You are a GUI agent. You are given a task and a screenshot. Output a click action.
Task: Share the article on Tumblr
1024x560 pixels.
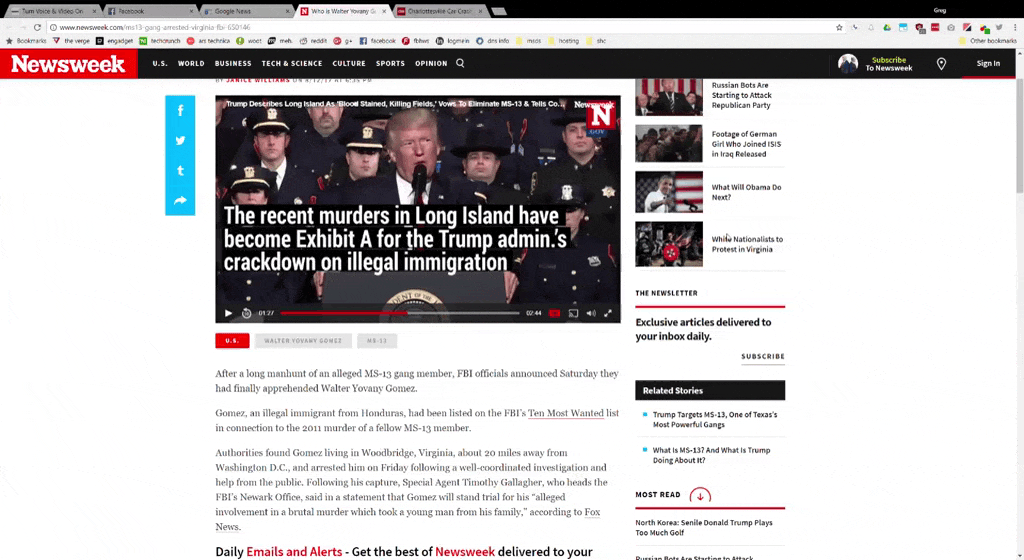(x=180, y=170)
